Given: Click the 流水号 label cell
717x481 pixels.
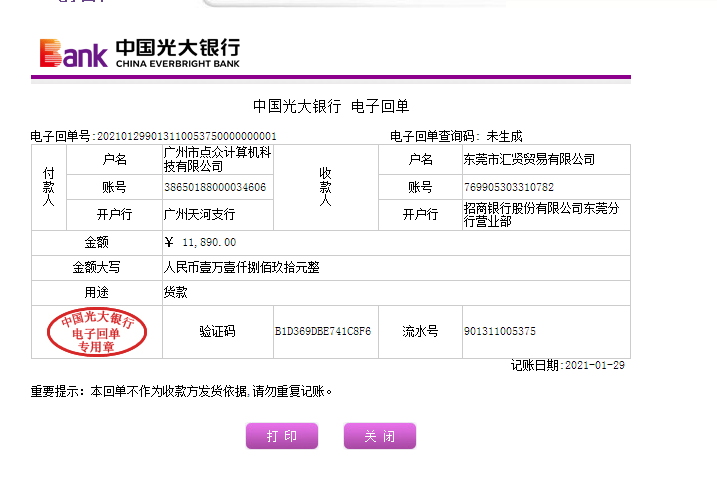Looking at the screenshot, I should (x=420, y=331).
